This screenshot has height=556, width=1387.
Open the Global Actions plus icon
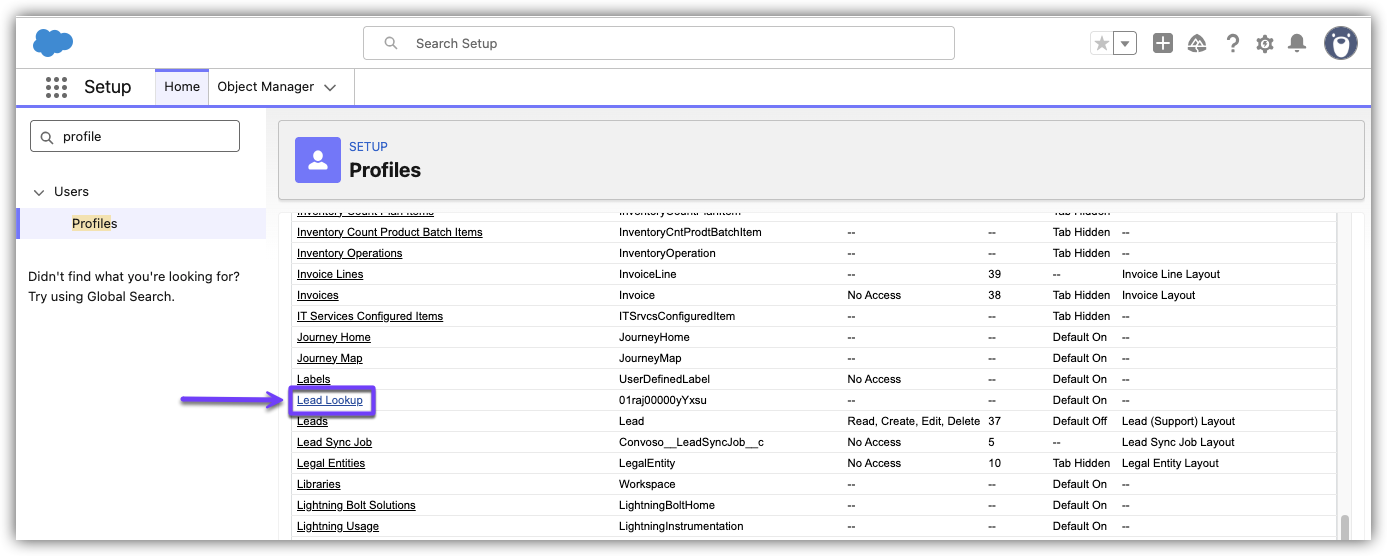[x=1162, y=43]
